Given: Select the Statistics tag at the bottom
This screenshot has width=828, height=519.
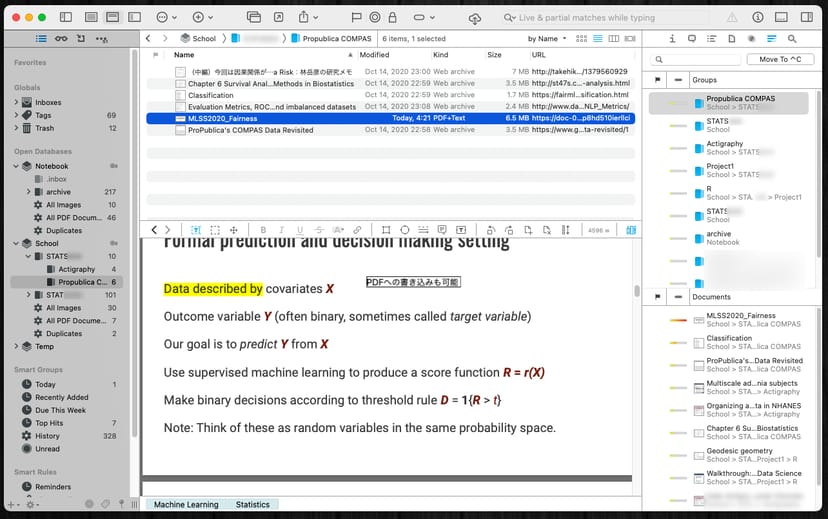Looking at the screenshot, I should pos(252,505).
